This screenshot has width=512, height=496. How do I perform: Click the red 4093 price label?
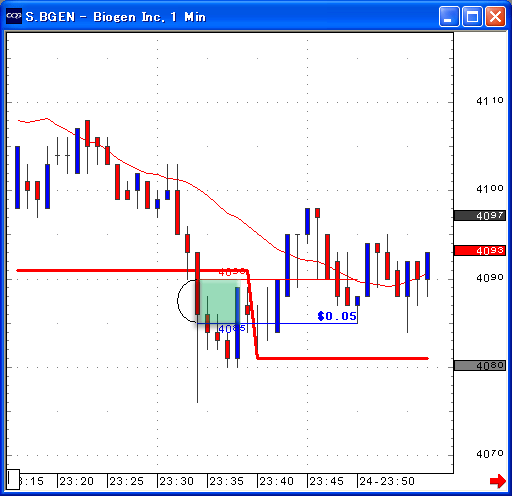point(480,250)
